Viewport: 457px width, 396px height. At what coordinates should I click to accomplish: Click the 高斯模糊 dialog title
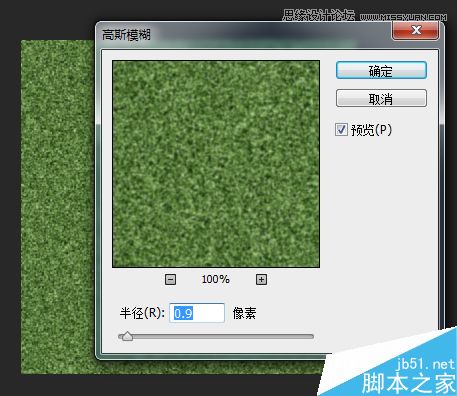coord(126,34)
